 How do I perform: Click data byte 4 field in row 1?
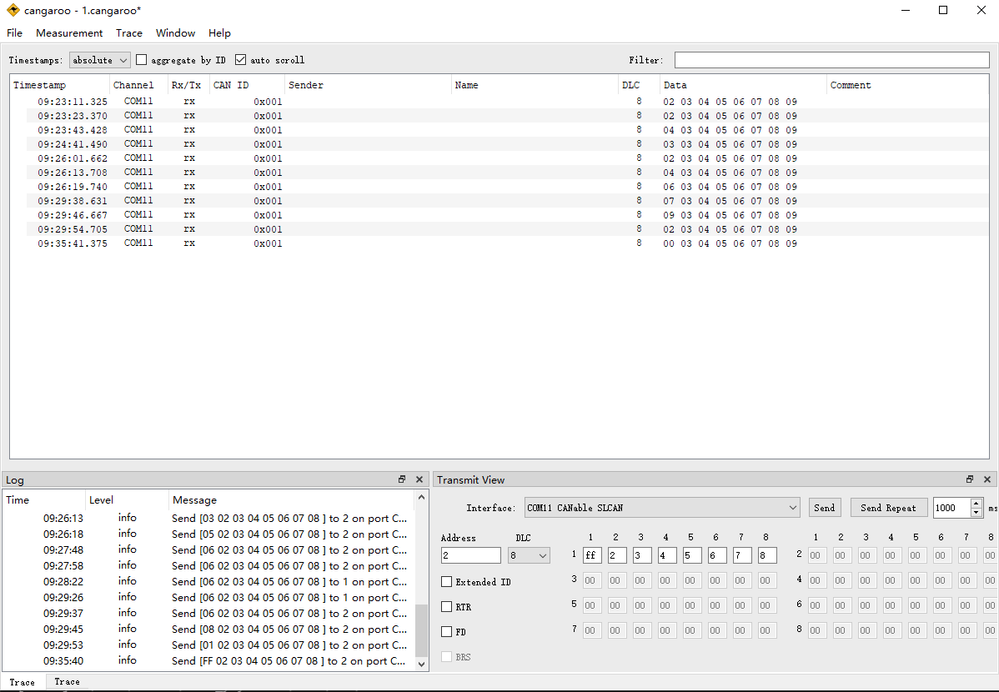pyautogui.click(x=667, y=556)
